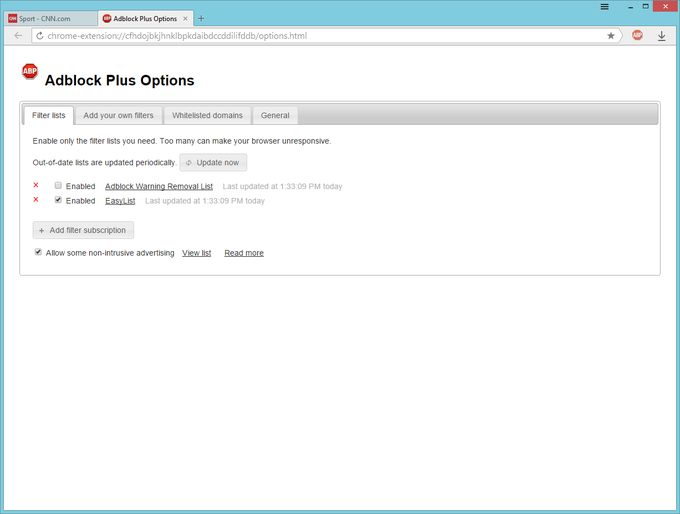Click the Adblock Plus Options heading
Viewport: 680px width, 514px height.
click(120, 80)
